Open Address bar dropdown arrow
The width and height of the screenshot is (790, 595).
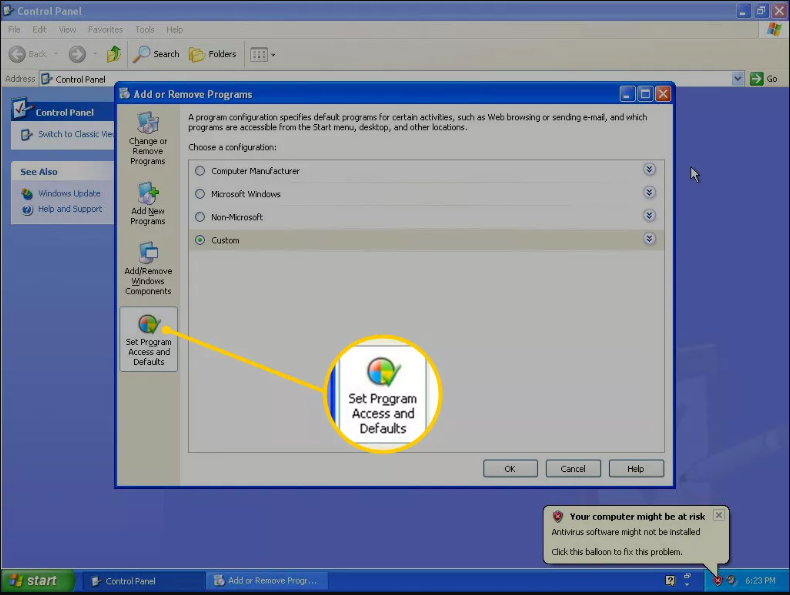(738, 79)
